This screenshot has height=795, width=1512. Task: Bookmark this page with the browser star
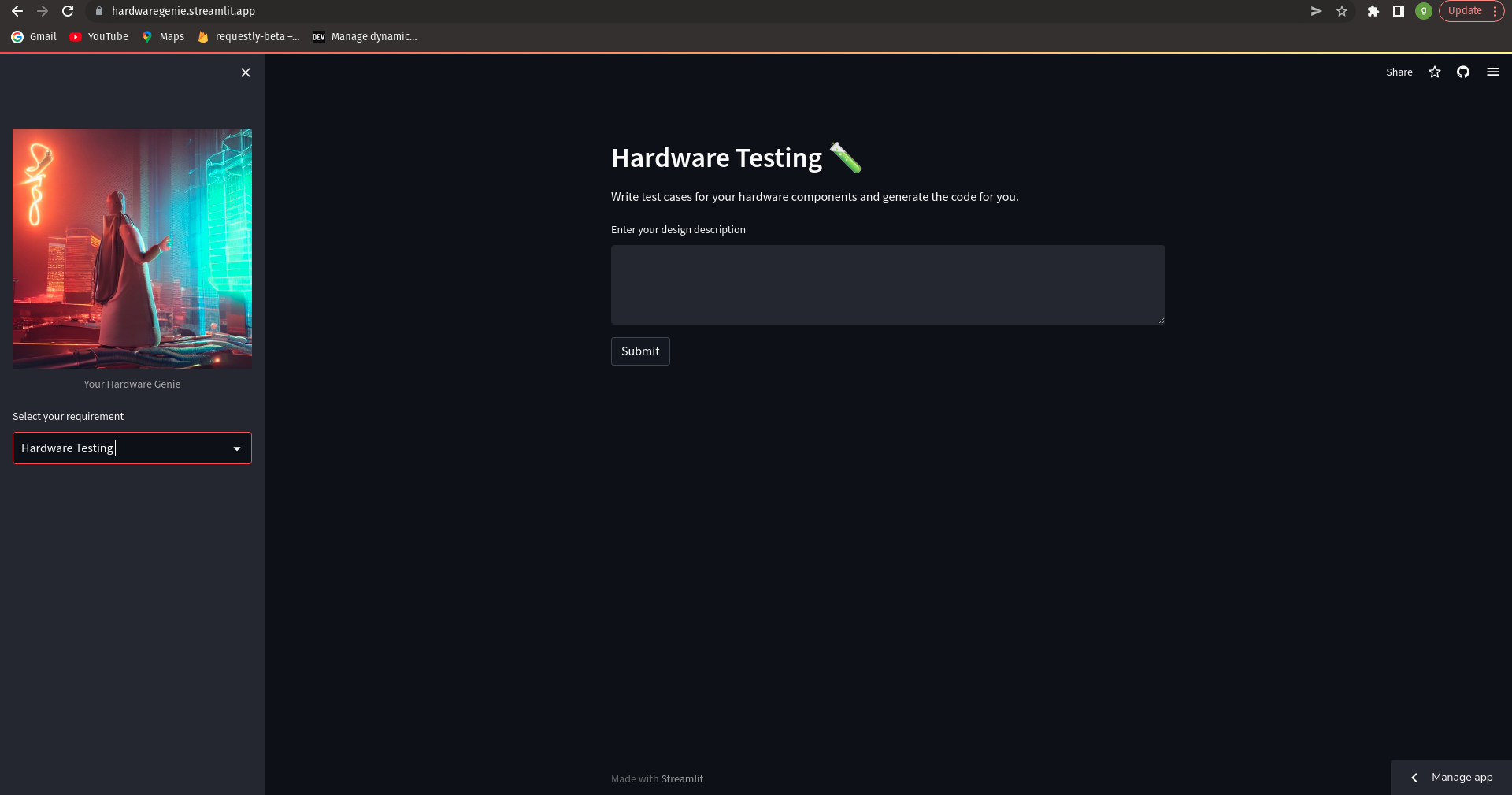point(1342,11)
